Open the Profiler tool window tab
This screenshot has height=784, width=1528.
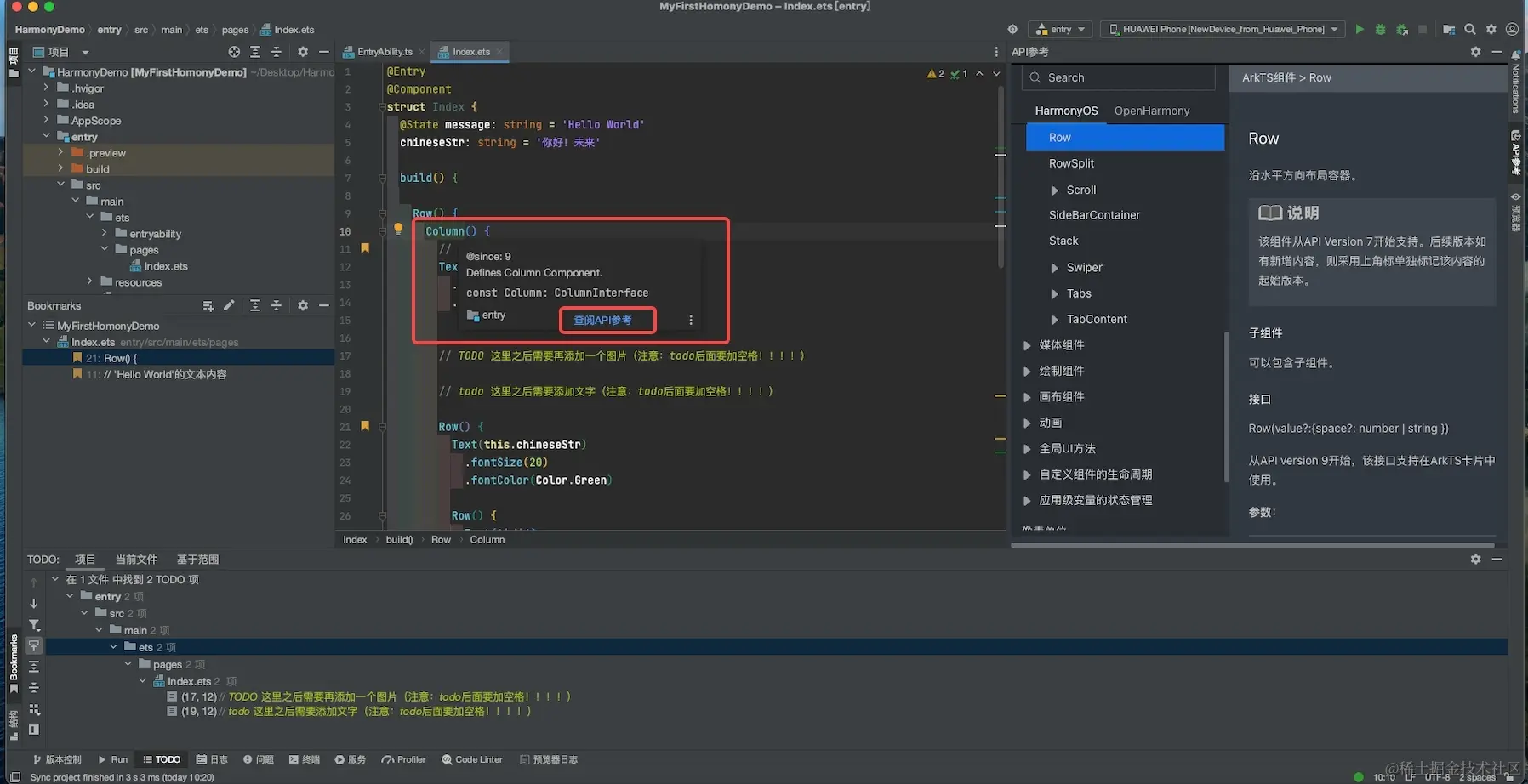tap(403, 759)
